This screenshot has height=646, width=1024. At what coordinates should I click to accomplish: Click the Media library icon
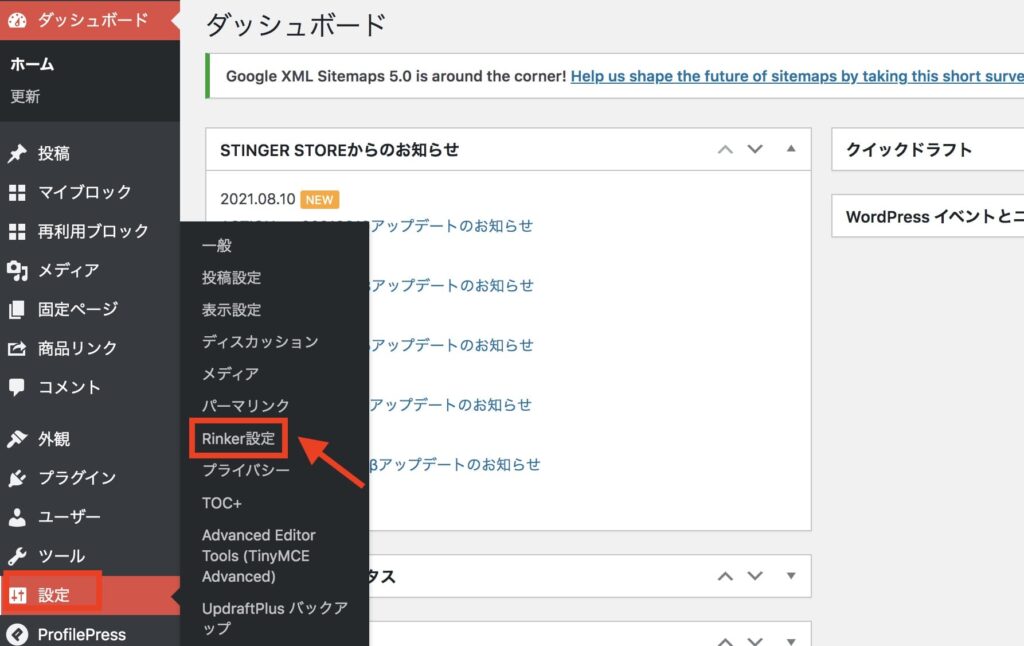coord(18,270)
